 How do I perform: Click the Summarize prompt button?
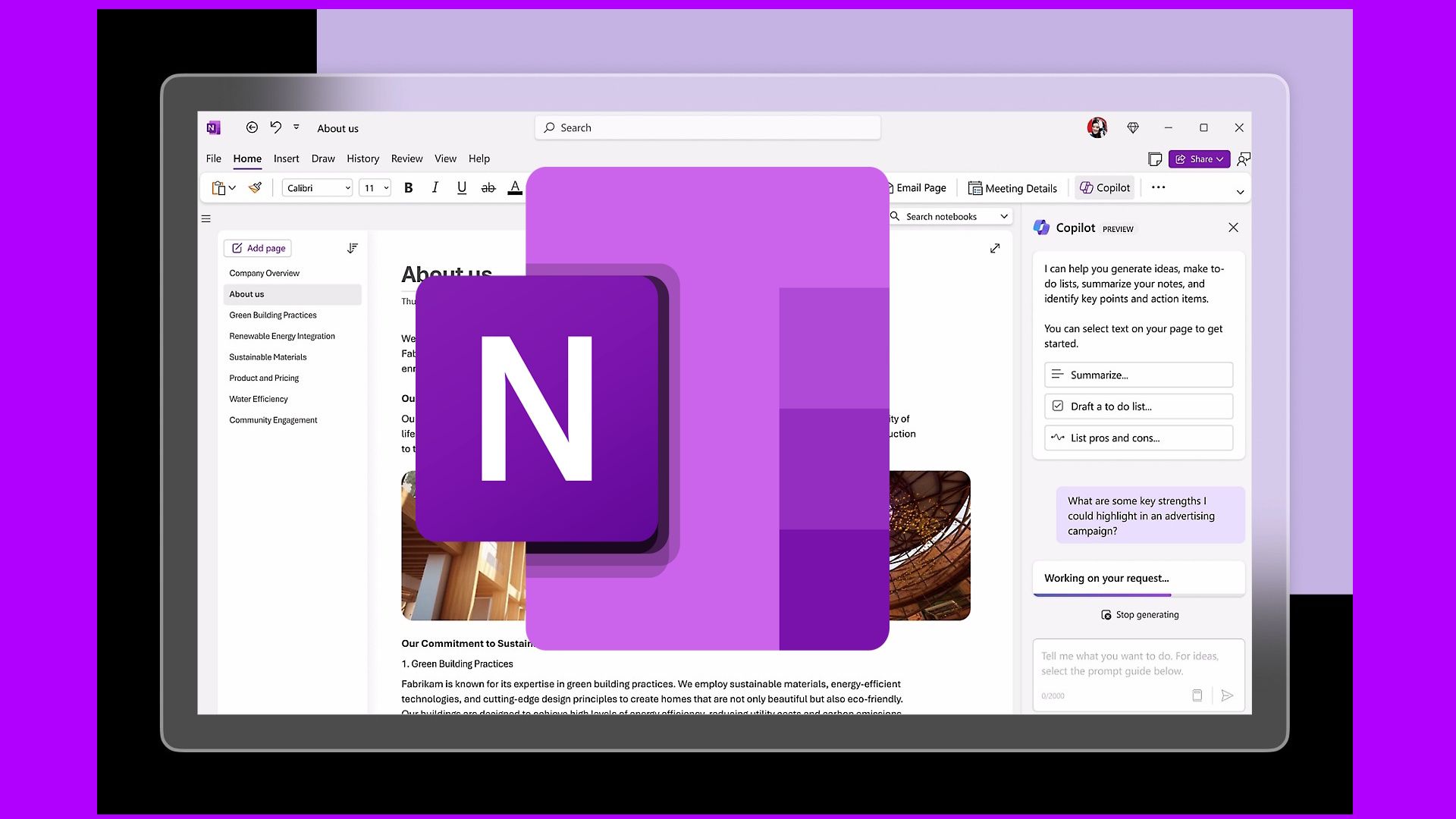pyautogui.click(x=1138, y=374)
